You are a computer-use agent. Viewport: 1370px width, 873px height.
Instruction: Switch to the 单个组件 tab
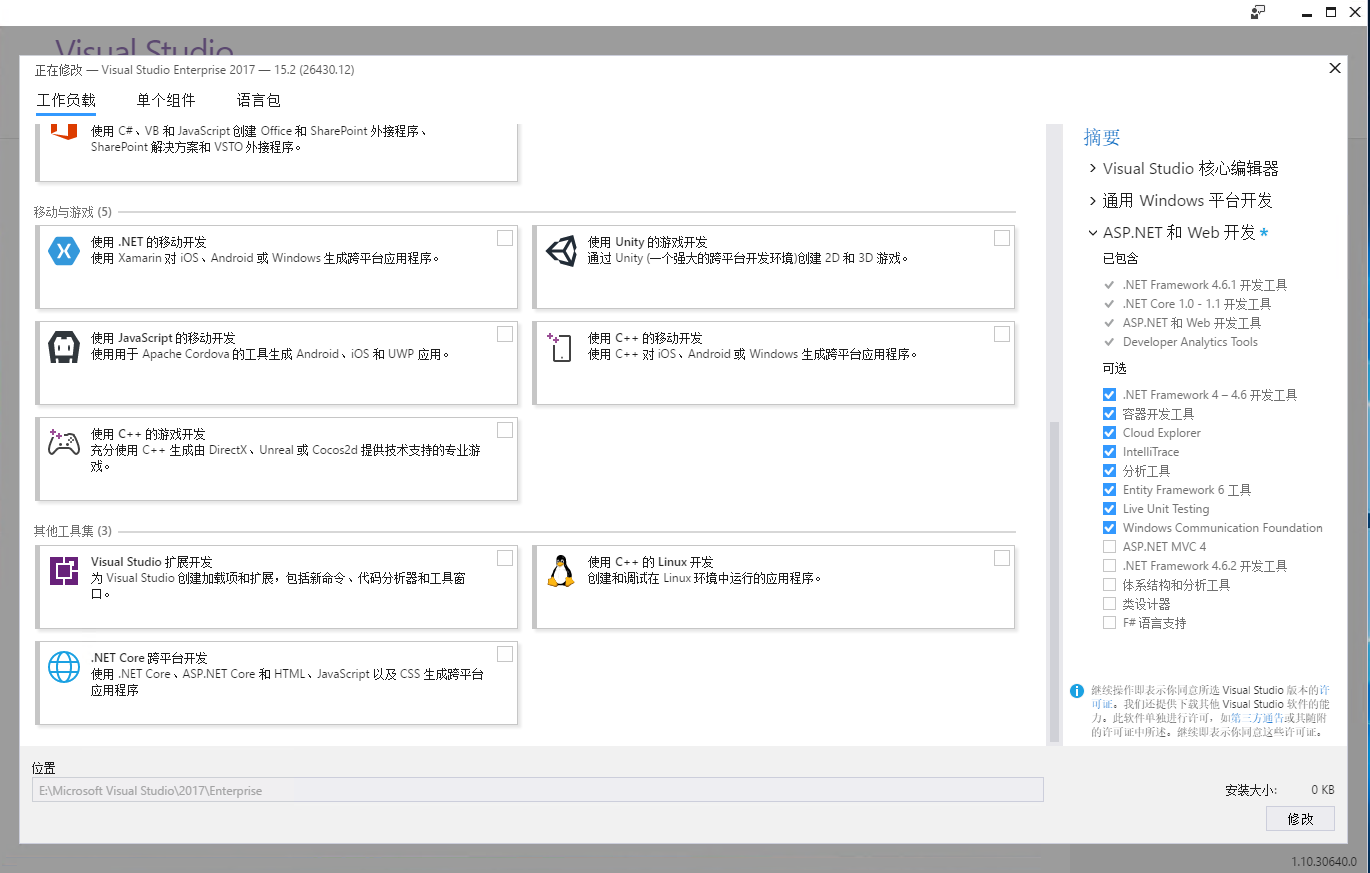pyautogui.click(x=166, y=100)
